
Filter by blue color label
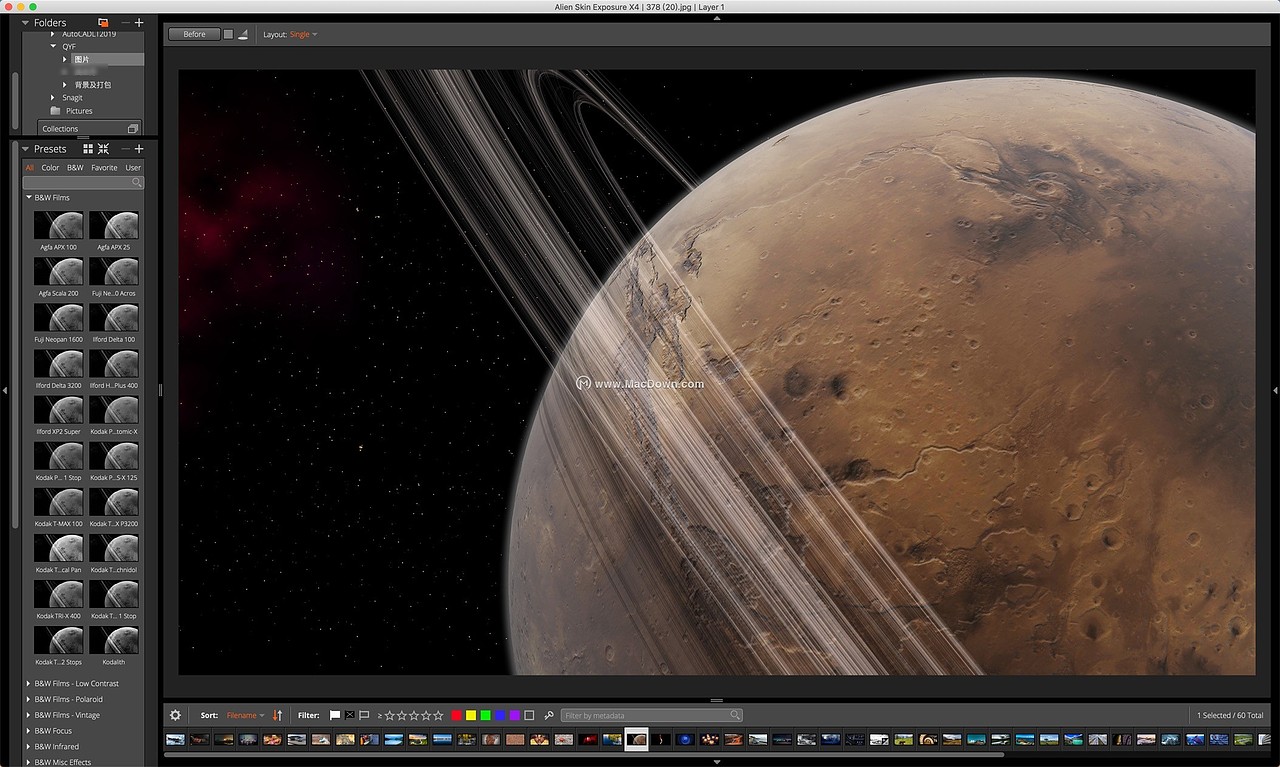pyautogui.click(x=500, y=715)
